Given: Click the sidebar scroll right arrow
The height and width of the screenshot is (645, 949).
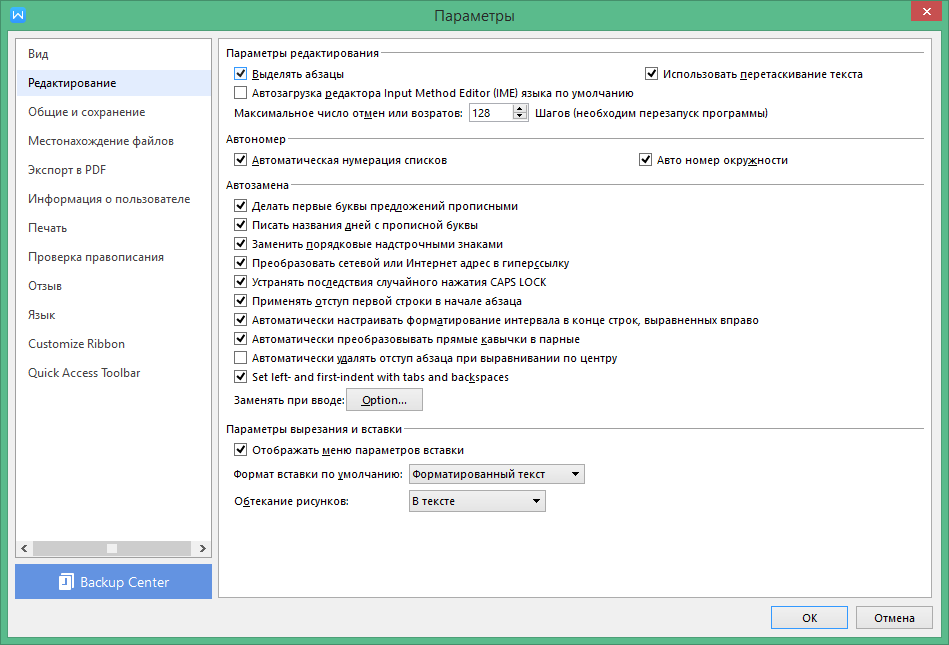Looking at the screenshot, I should pos(203,548).
